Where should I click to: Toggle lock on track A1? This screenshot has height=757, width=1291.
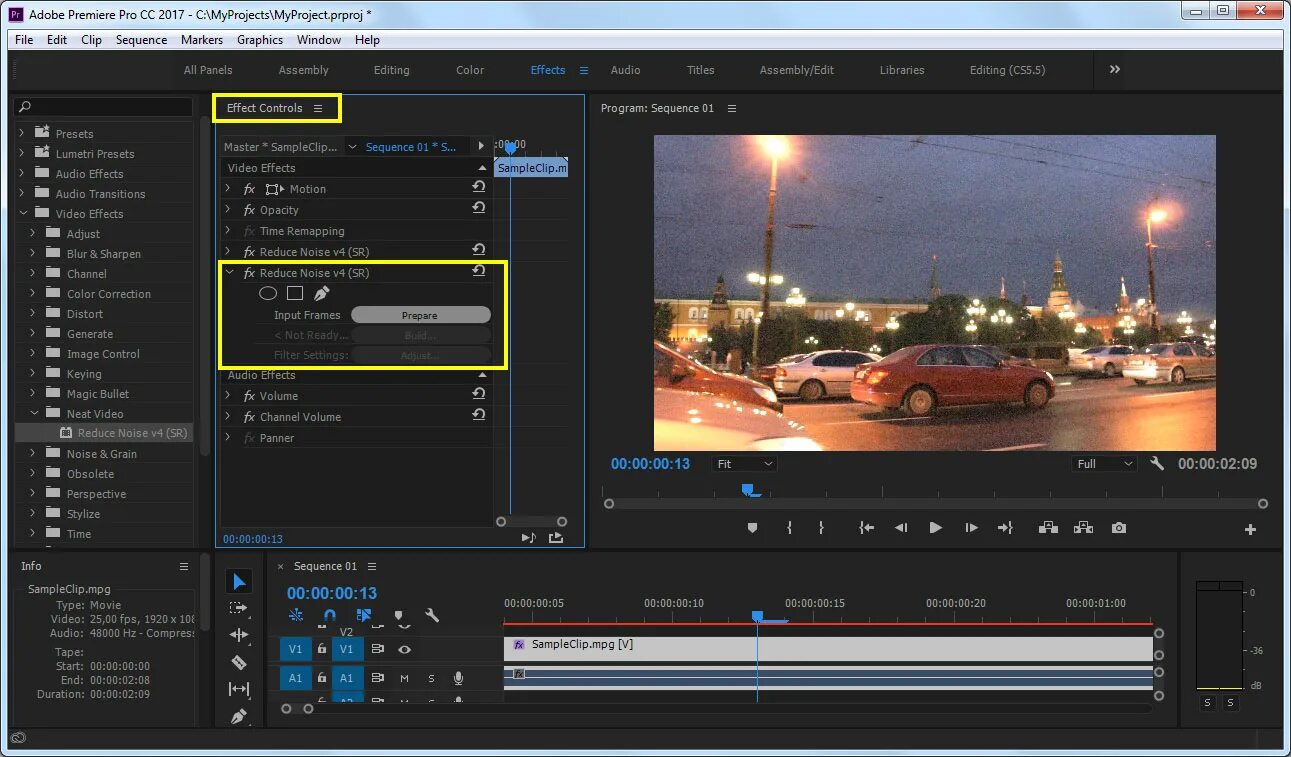point(322,678)
